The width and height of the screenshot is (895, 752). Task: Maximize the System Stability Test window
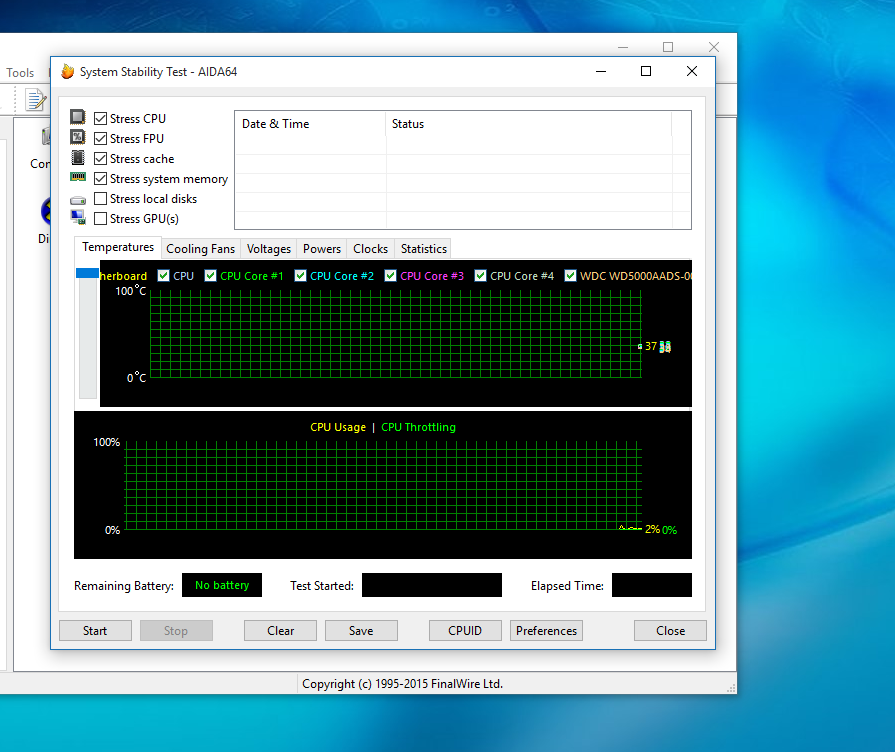click(646, 71)
